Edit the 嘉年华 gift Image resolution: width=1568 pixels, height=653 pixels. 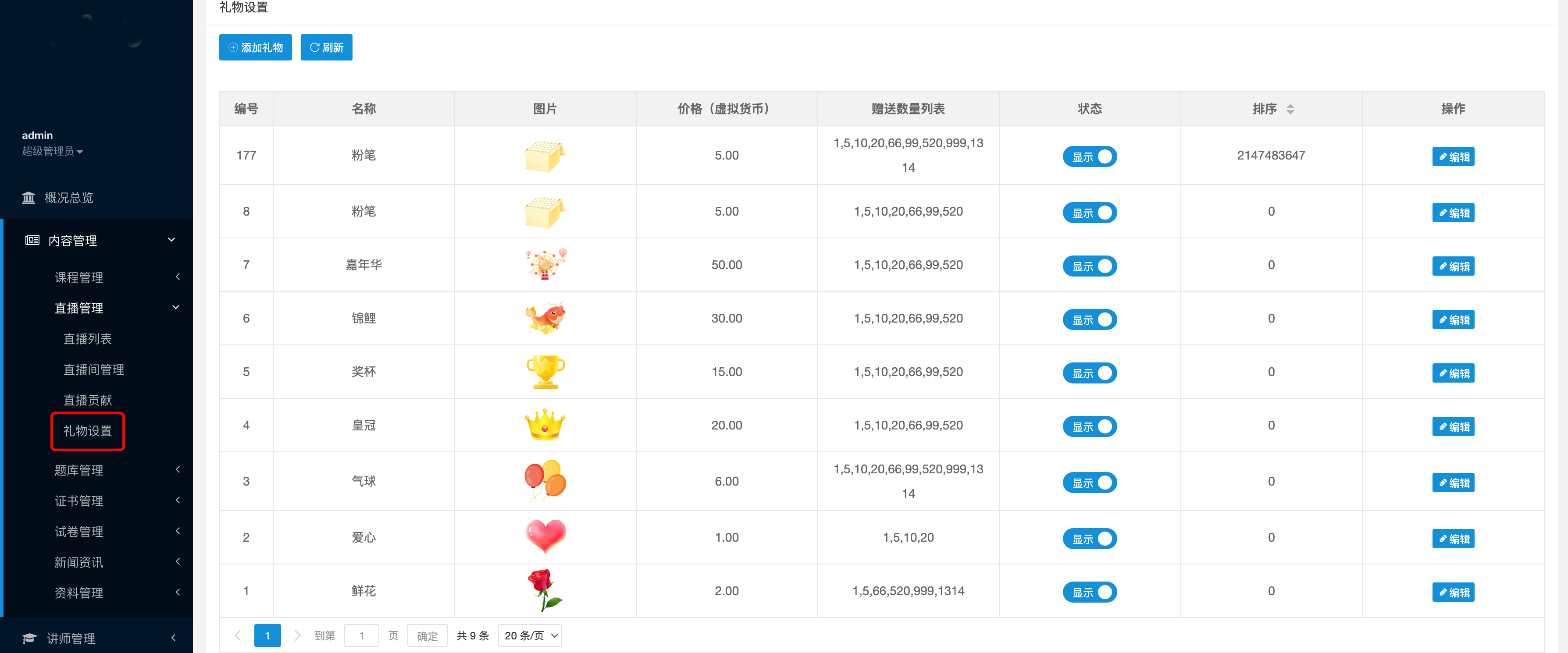1453,266
